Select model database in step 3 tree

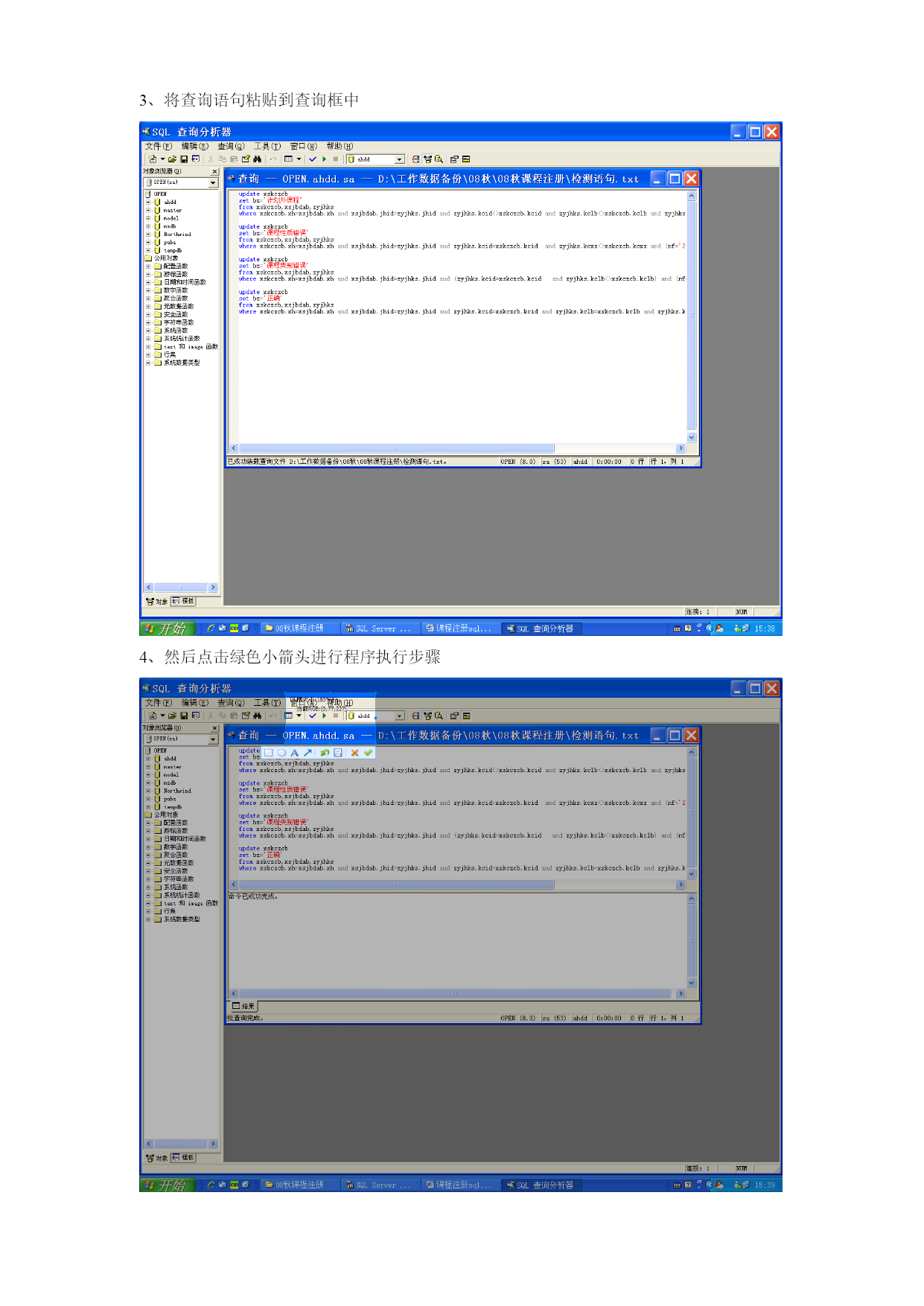171,218
